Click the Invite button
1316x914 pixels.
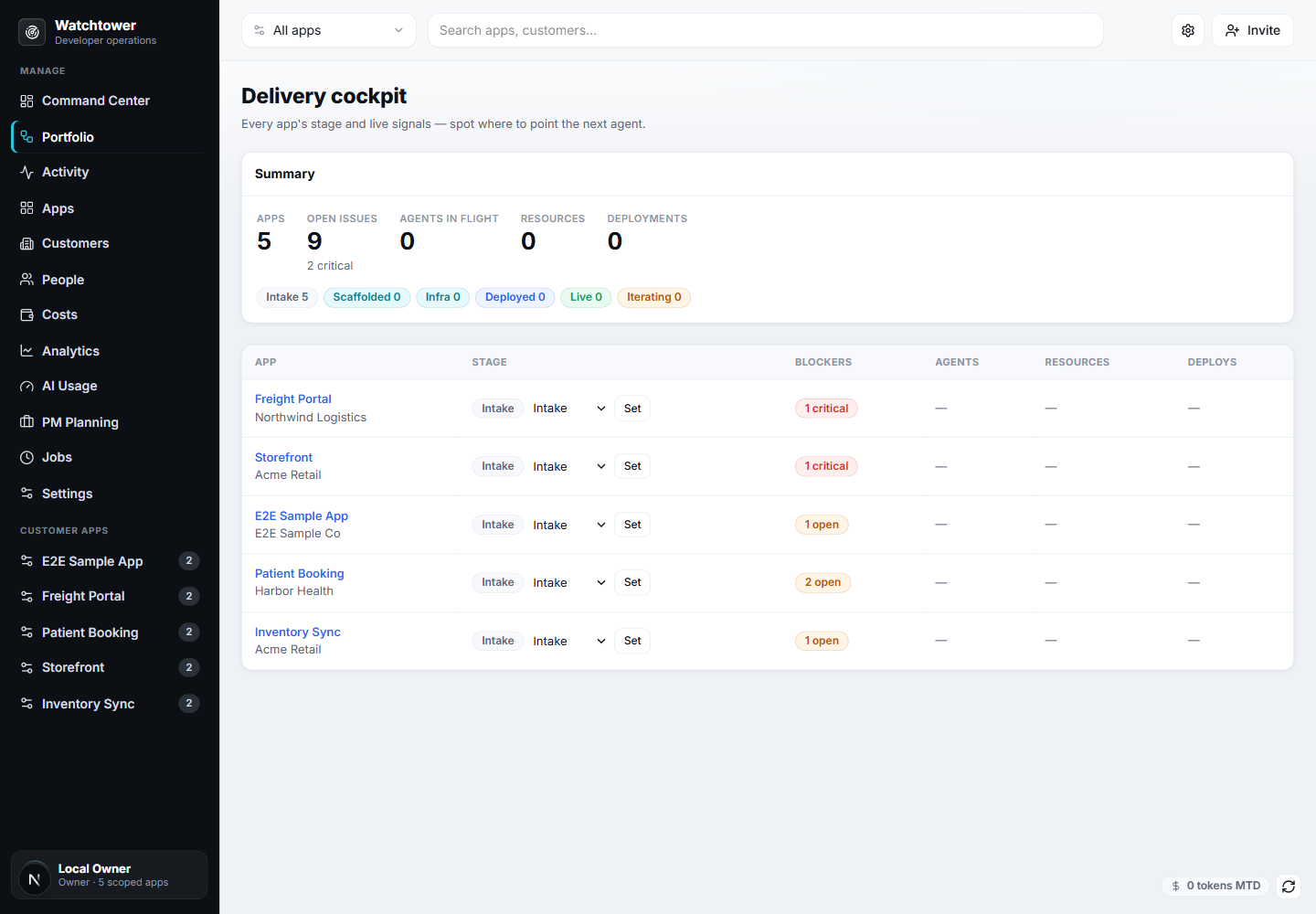pos(1253,30)
